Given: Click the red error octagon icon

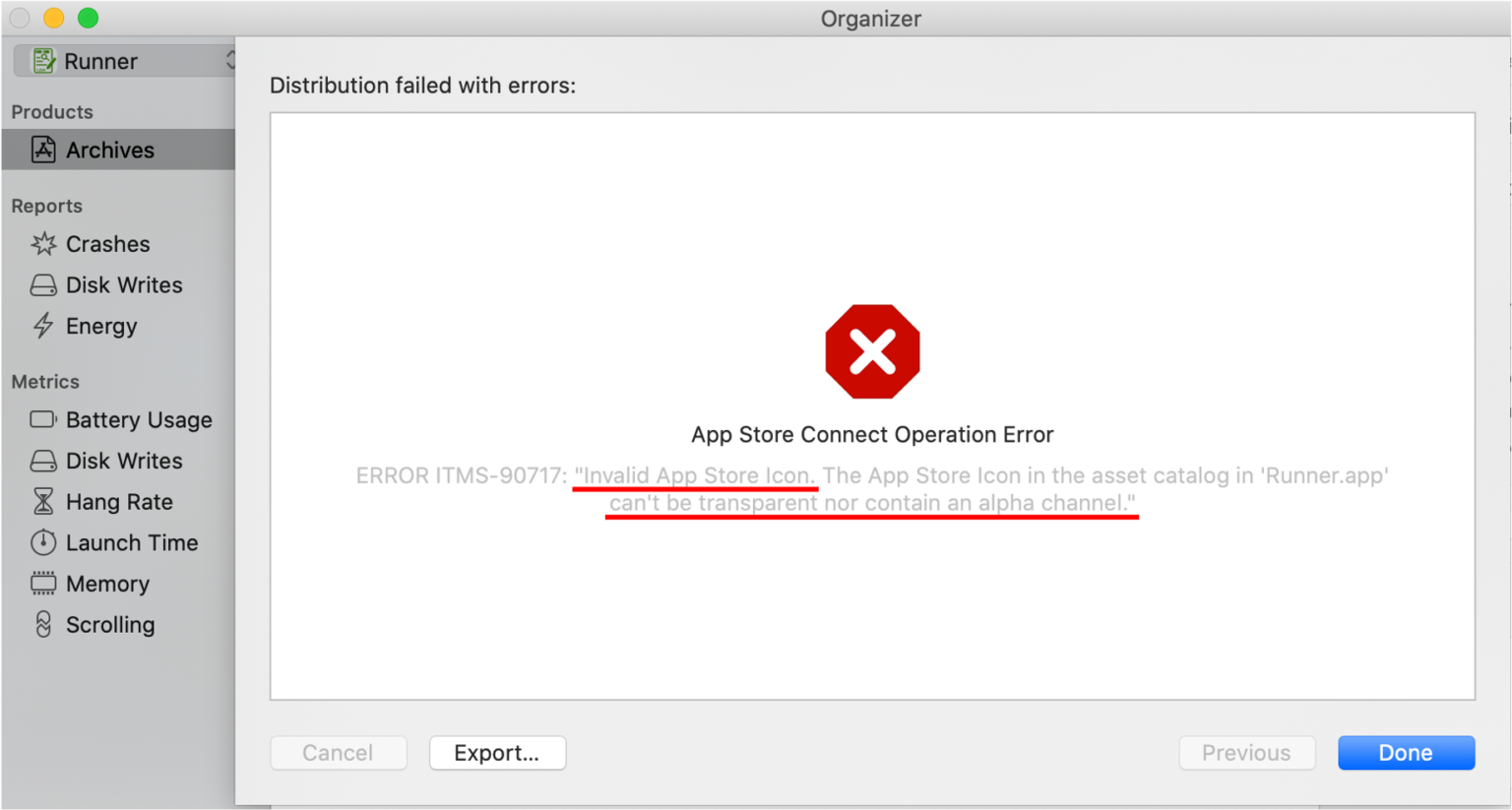Looking at the screenshot, I should [871, 351].
